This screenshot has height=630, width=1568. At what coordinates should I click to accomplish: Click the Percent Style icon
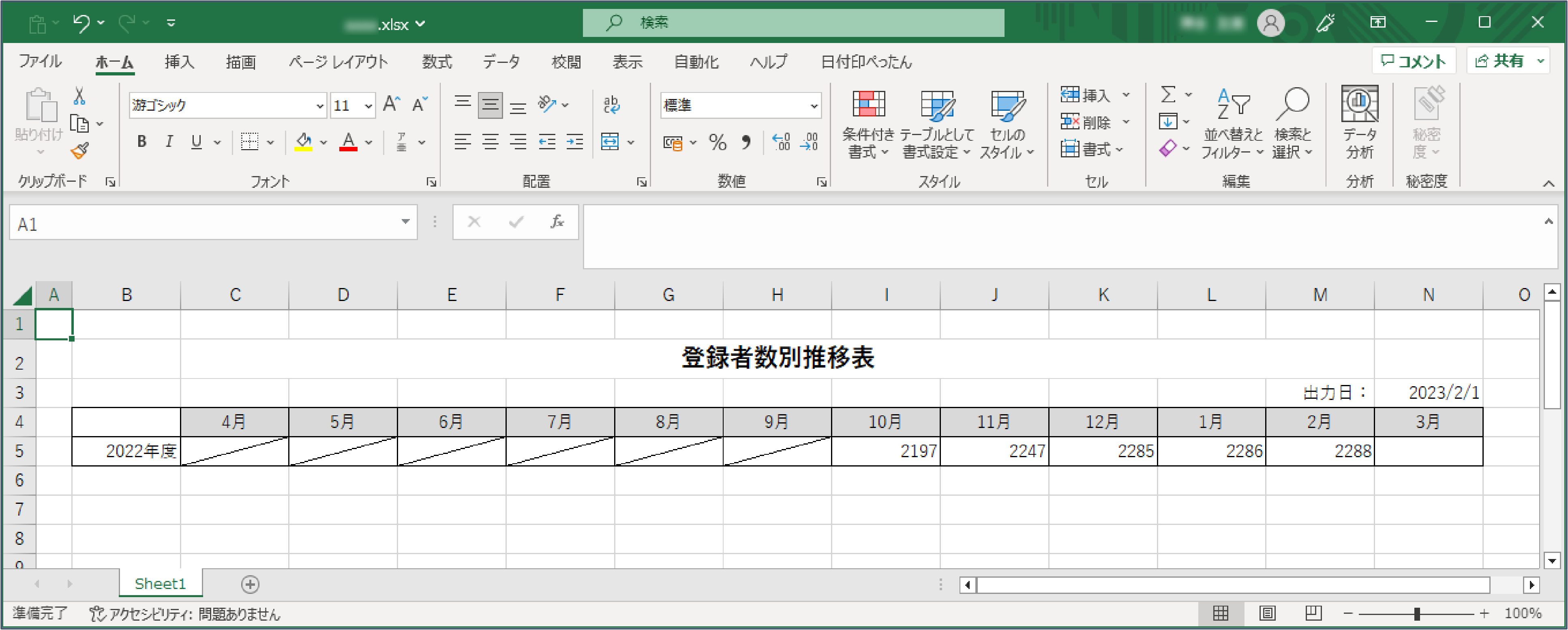point(718,142)
